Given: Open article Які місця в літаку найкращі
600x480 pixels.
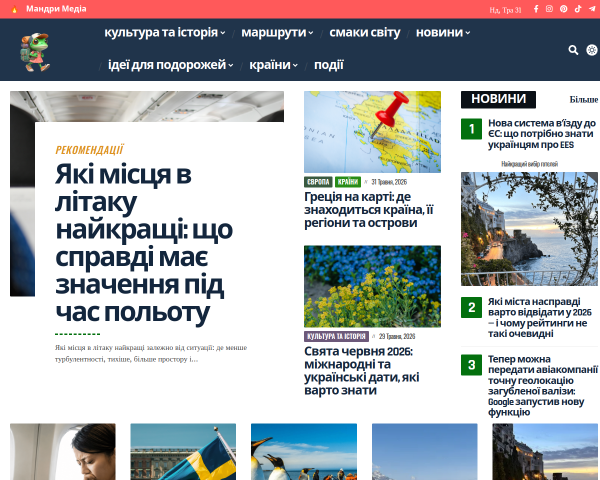Looking at the screenshot, I should [144, 243].
